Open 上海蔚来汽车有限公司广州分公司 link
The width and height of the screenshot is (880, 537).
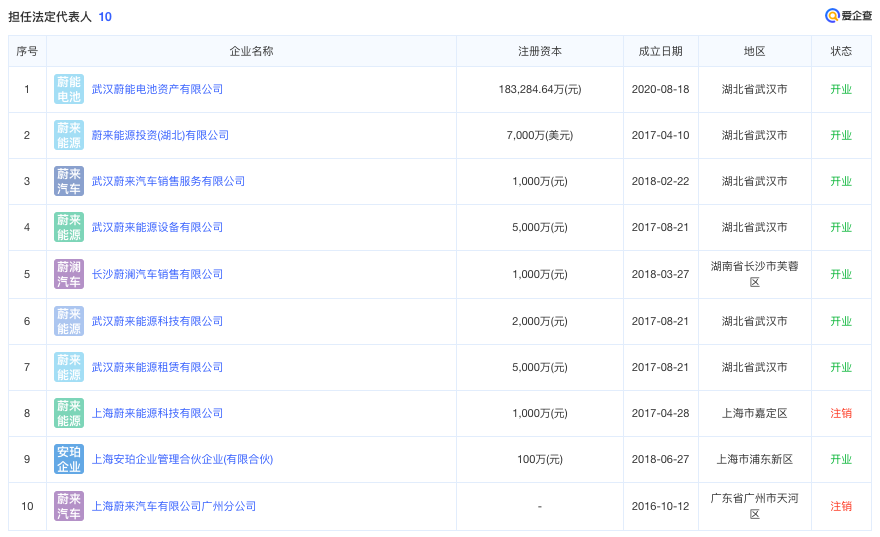(174, 506)
